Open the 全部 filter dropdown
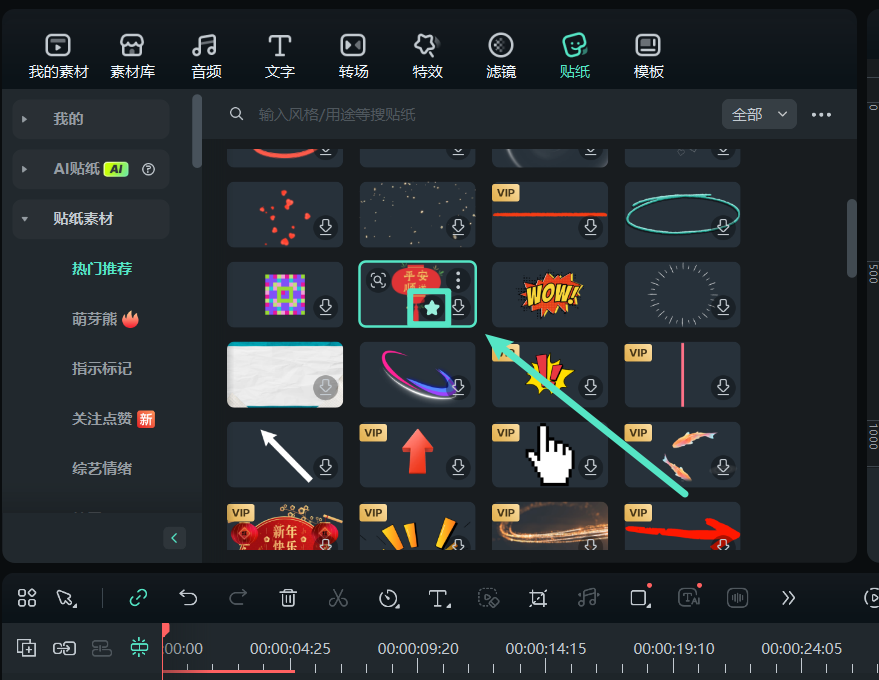This screenshot has width=879, height=680. [x=759, y=114]
